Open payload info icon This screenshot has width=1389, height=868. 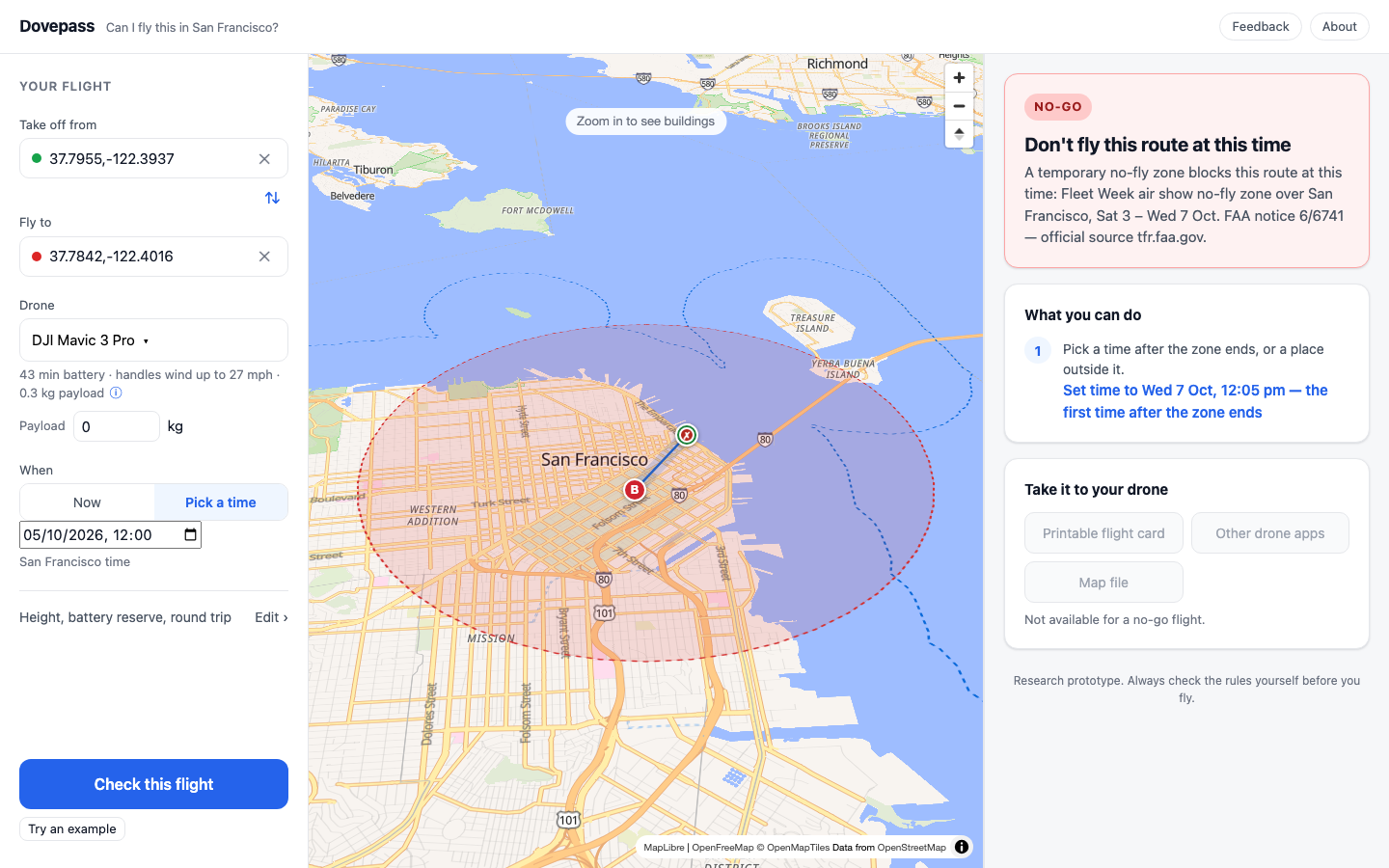click(116, 393)
